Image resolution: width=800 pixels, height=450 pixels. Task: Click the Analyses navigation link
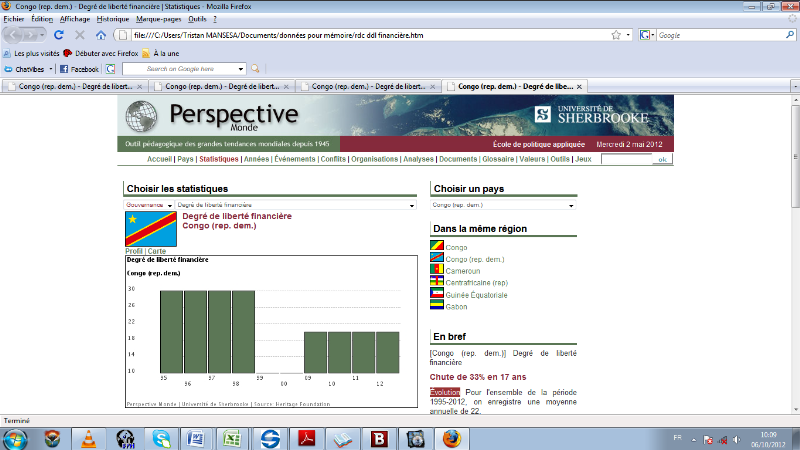pyautogui.click(x=418, y=159)
